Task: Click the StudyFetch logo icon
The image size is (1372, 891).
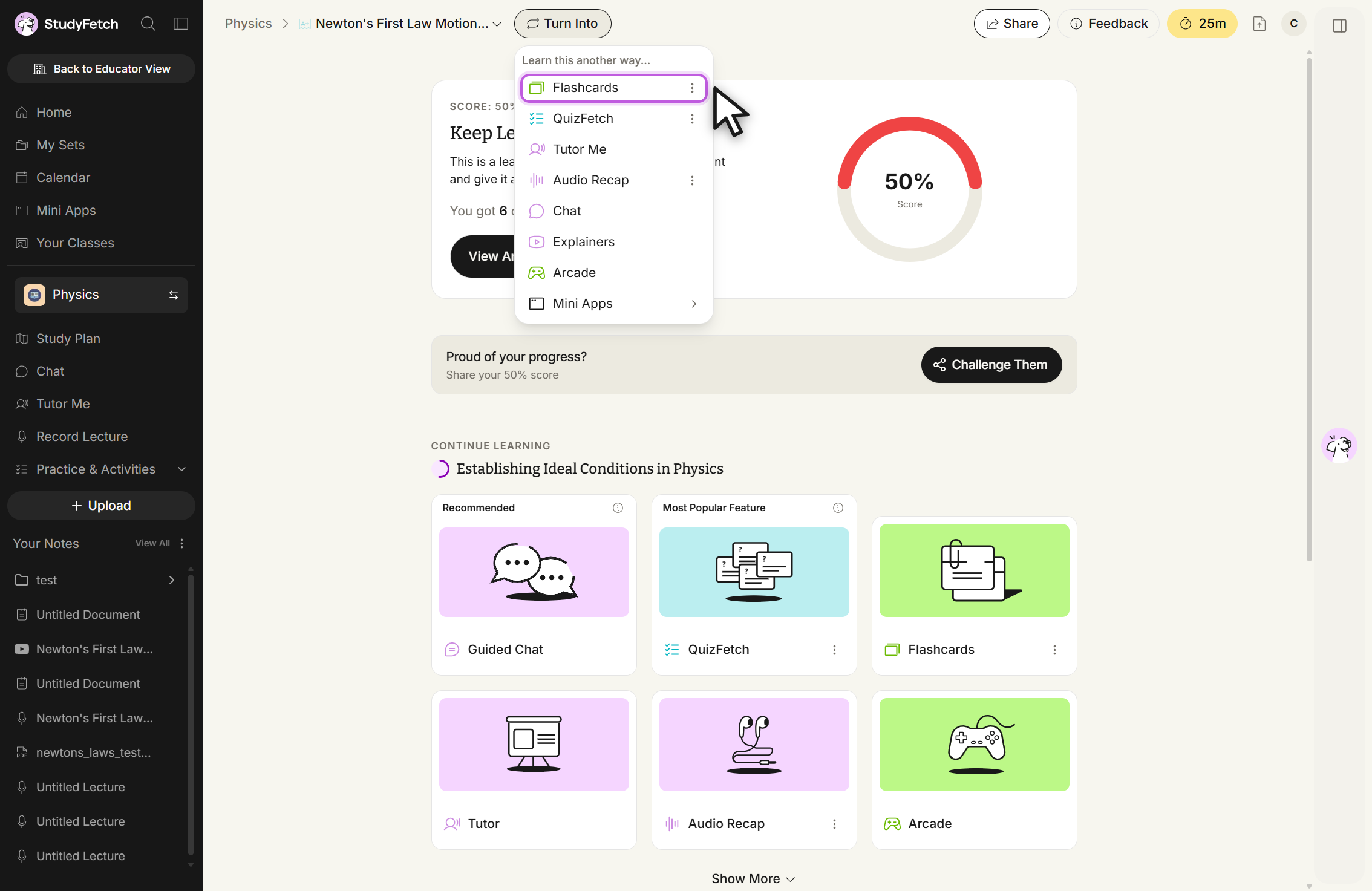Action: point(26,24)
